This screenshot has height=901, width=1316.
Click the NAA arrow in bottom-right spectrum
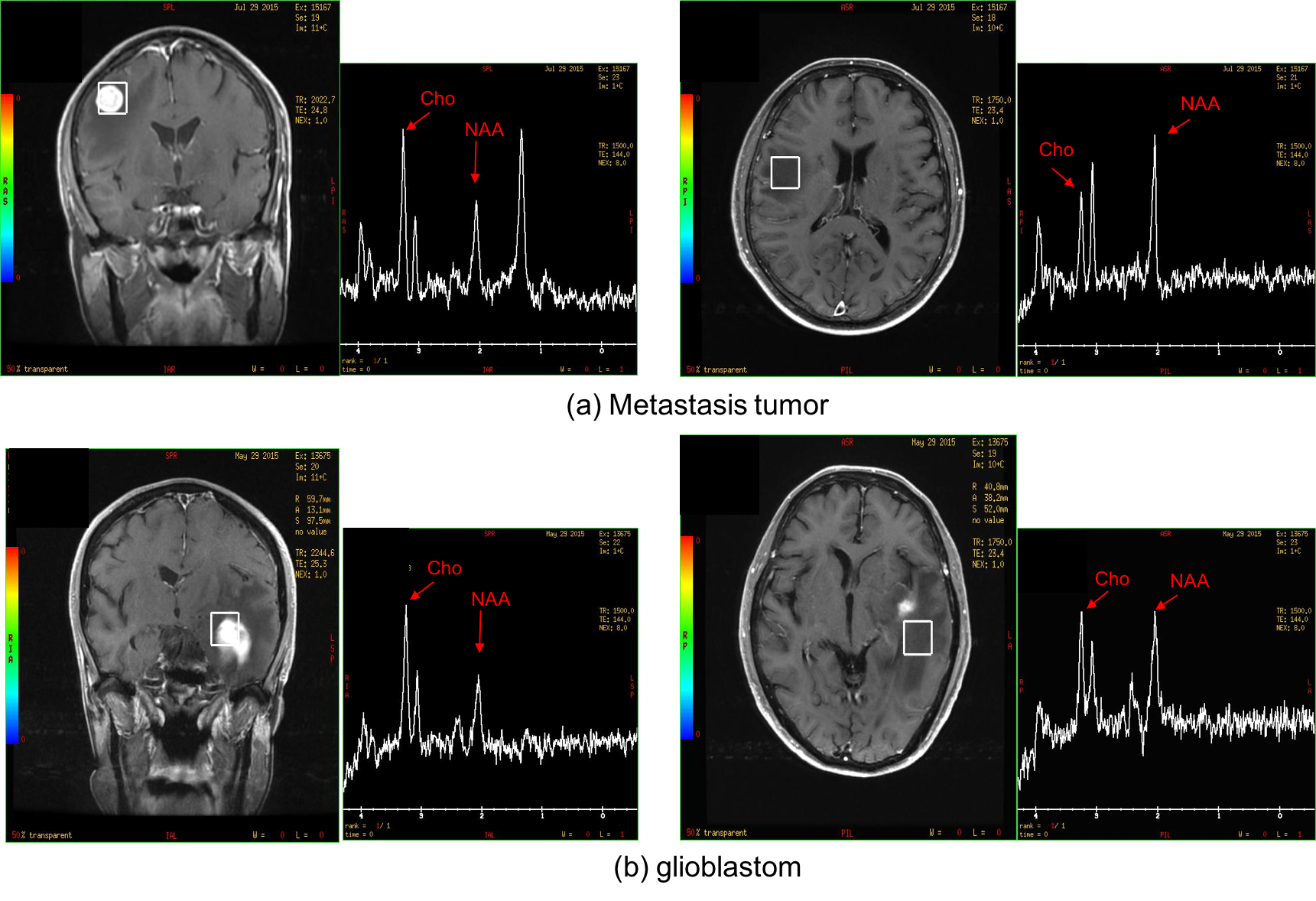[1166, 603]
